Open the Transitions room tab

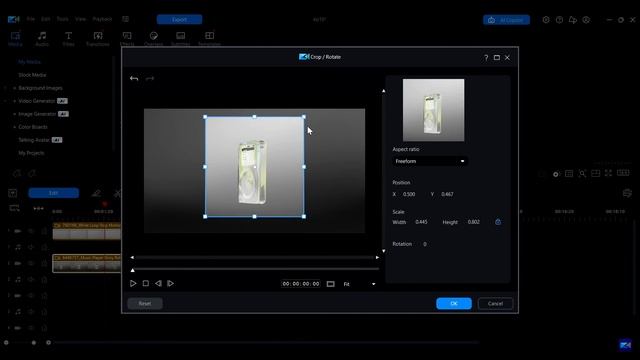[98, 39]
